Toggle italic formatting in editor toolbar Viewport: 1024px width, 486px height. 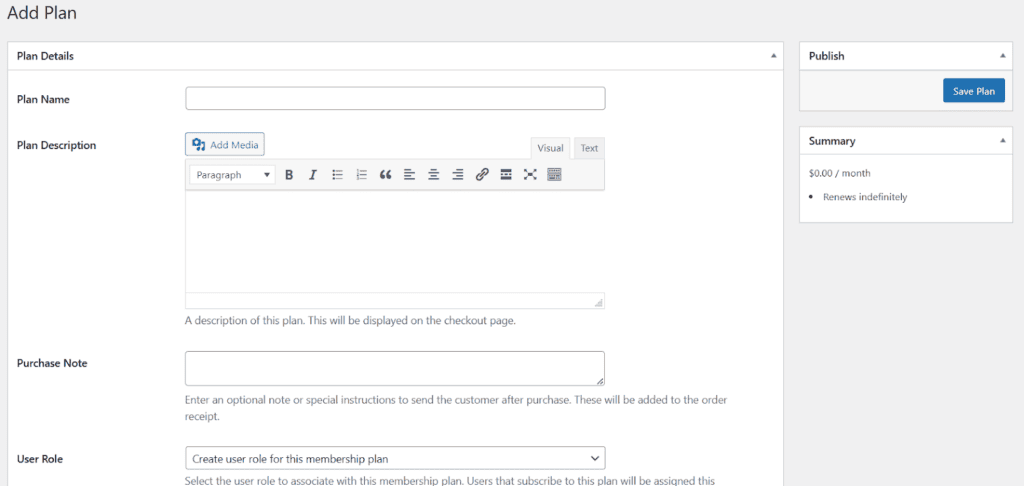pyautogui.click(x=313, y=174)
